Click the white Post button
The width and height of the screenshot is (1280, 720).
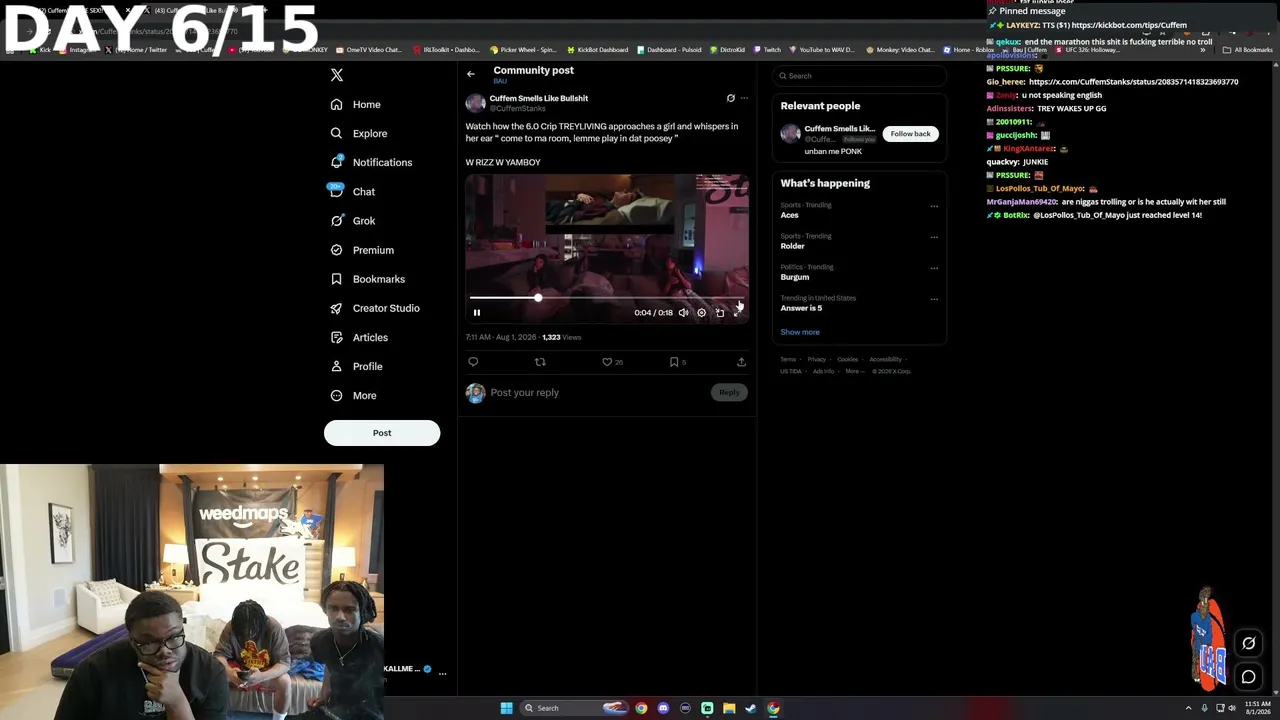[382, 433]
